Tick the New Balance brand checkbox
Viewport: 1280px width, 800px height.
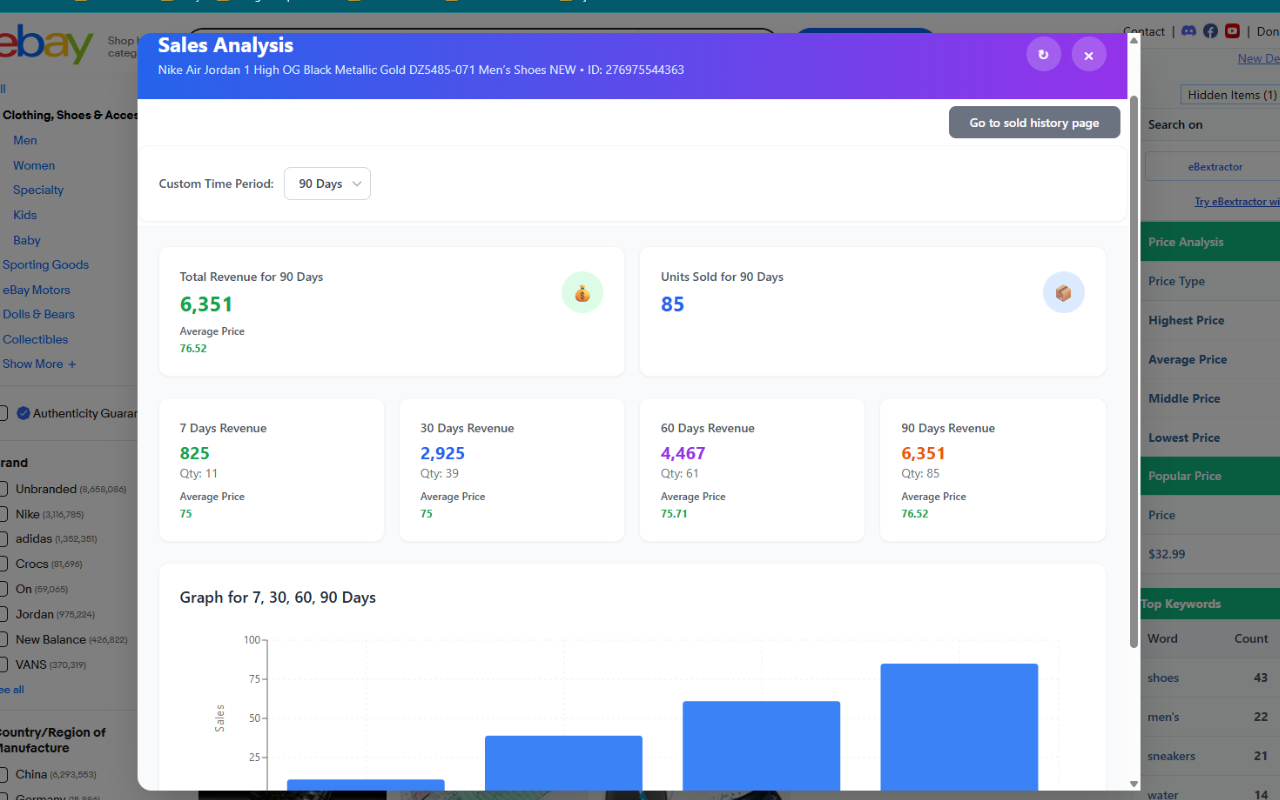pos(3,639)
